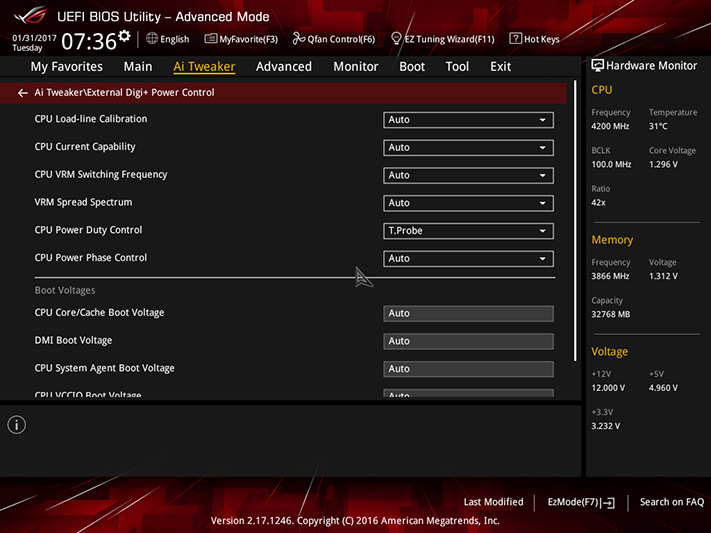Select the Exit tab

(501, 67)
